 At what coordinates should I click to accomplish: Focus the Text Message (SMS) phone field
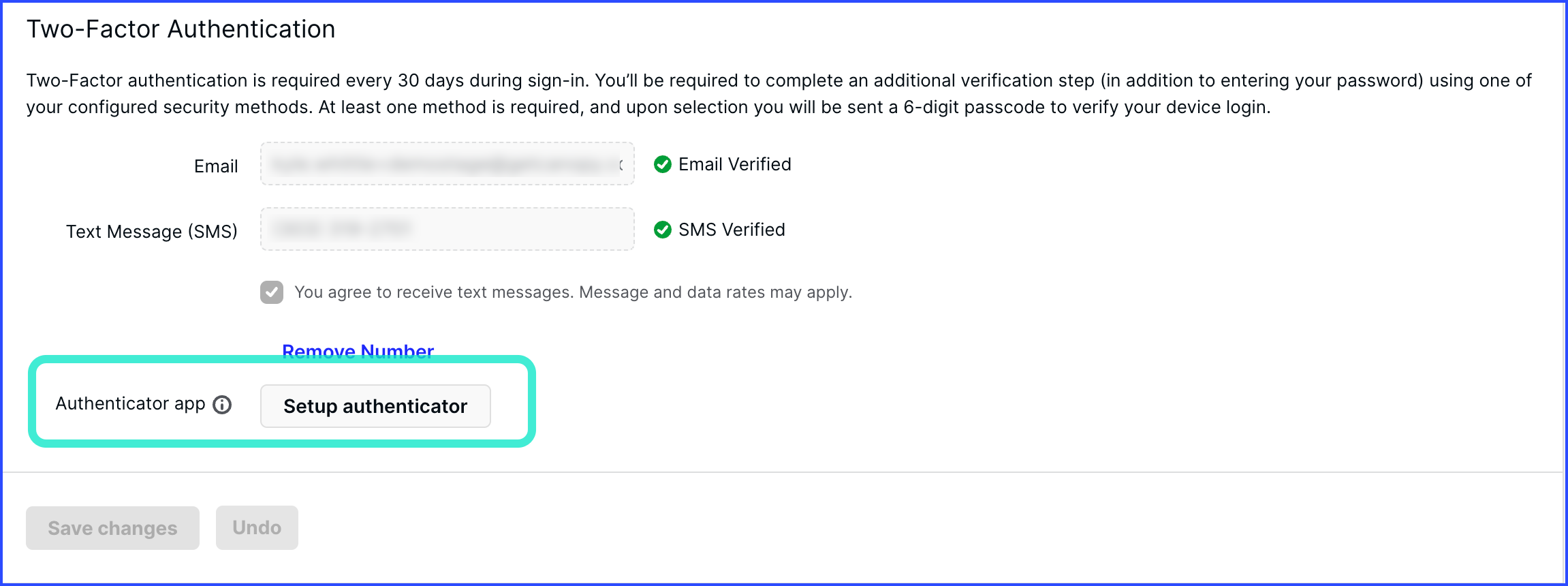point(448,229)
